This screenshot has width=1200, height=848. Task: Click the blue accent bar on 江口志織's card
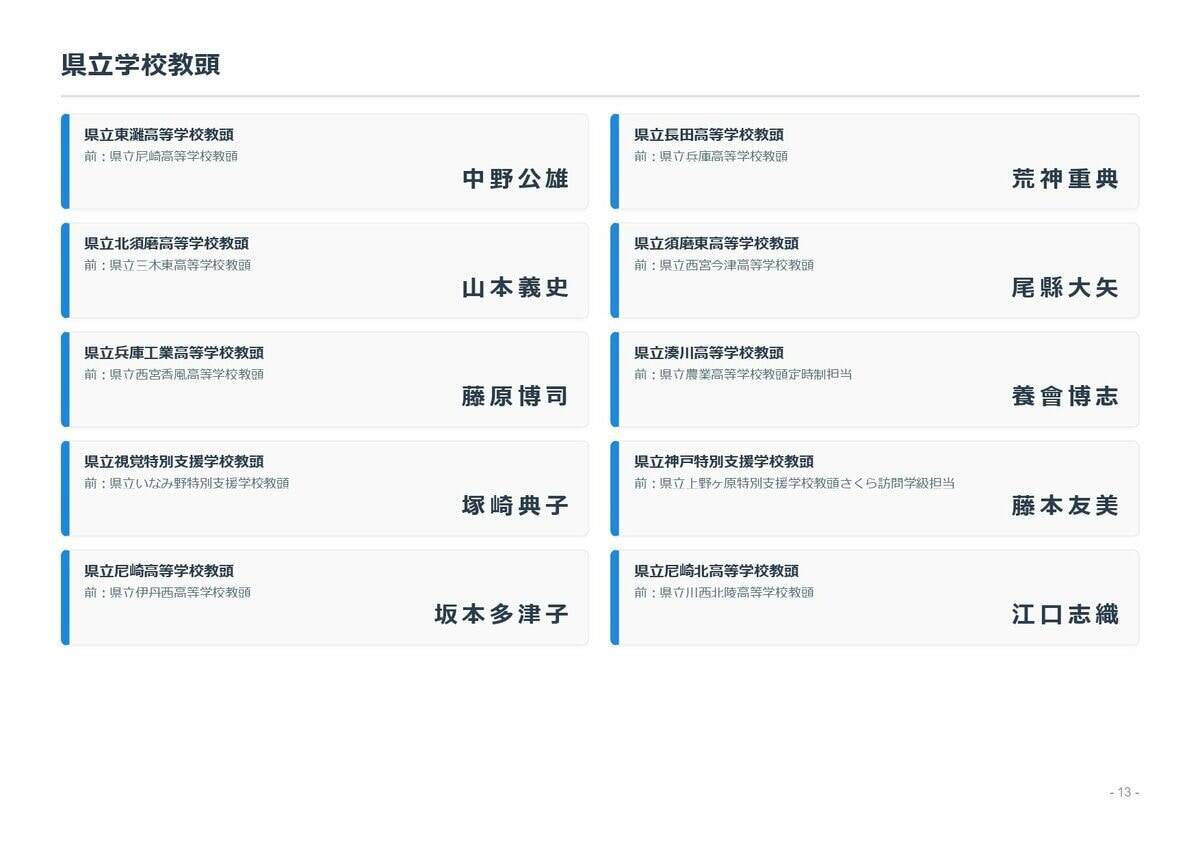616,597
